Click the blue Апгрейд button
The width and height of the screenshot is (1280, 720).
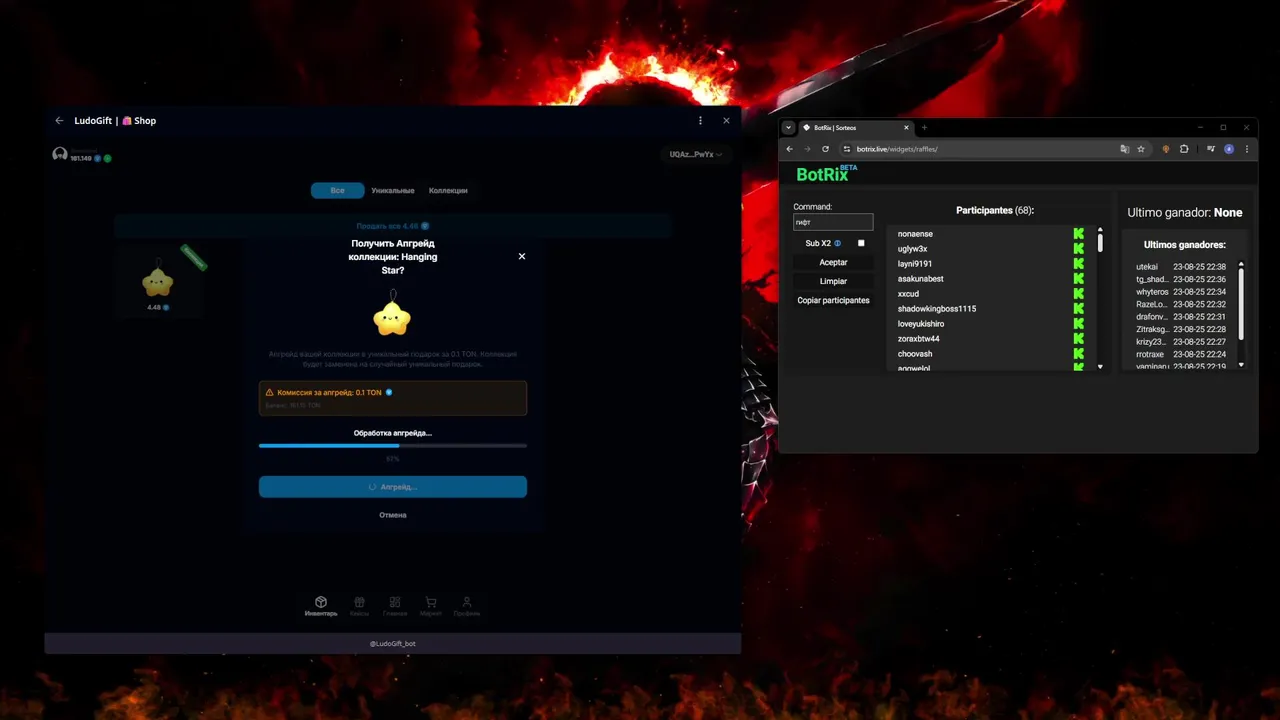(393, 487)
